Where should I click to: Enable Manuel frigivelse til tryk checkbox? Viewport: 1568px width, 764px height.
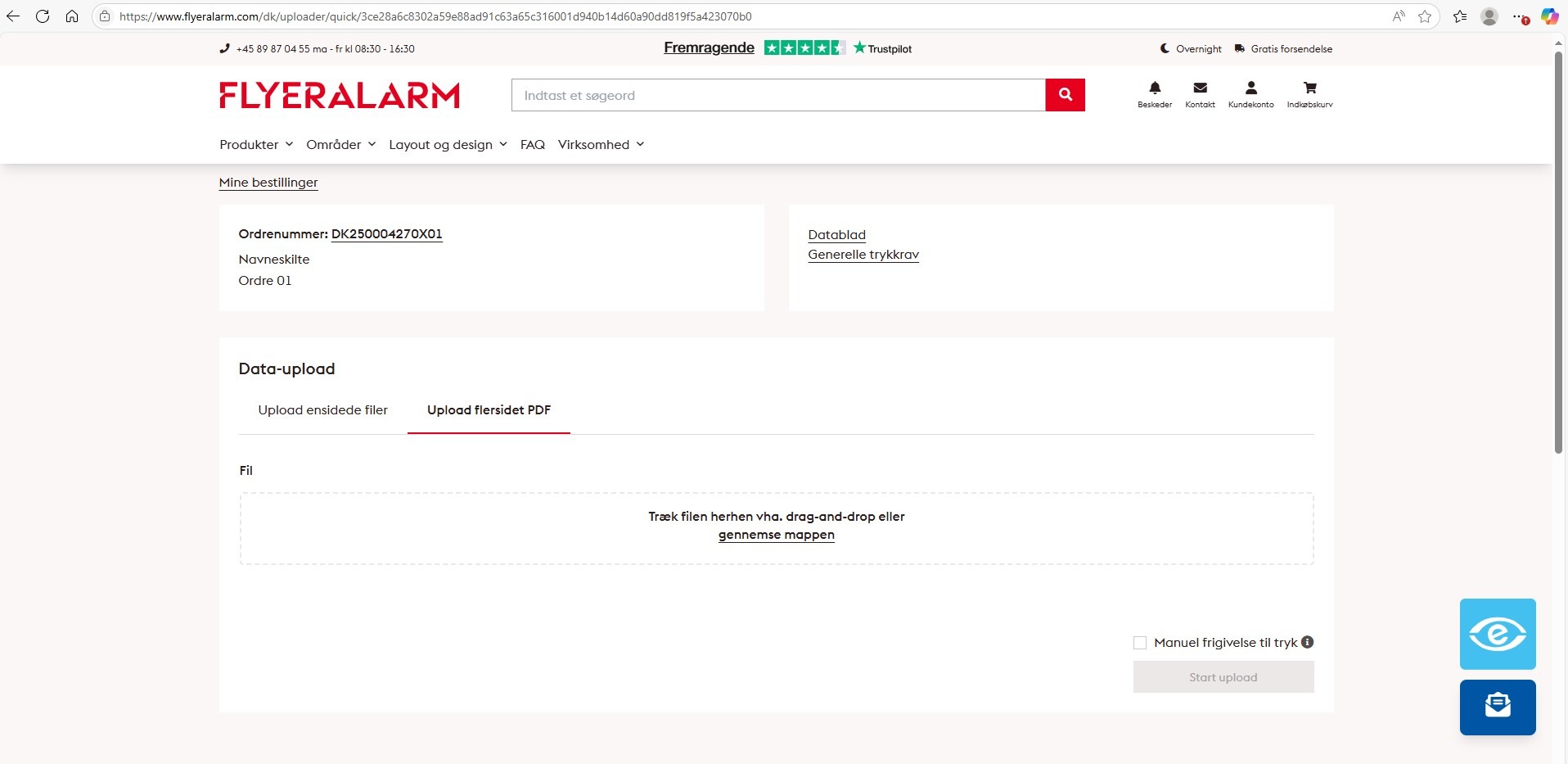point(1140,643)
